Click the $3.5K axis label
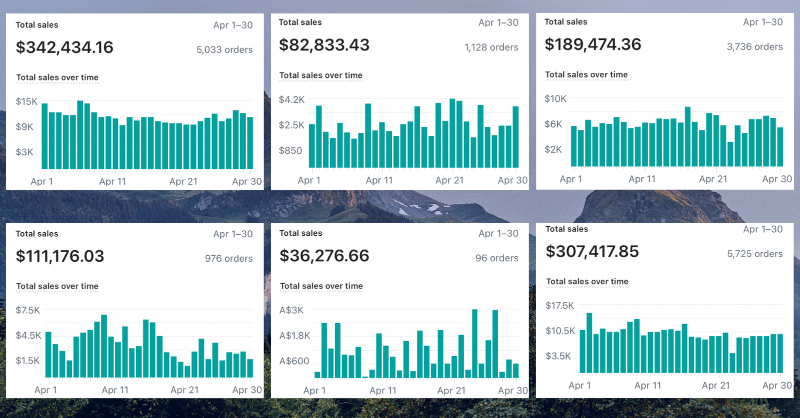Image resolution: width=800 pixels, height=418 pixels. (x=558, y=356)
